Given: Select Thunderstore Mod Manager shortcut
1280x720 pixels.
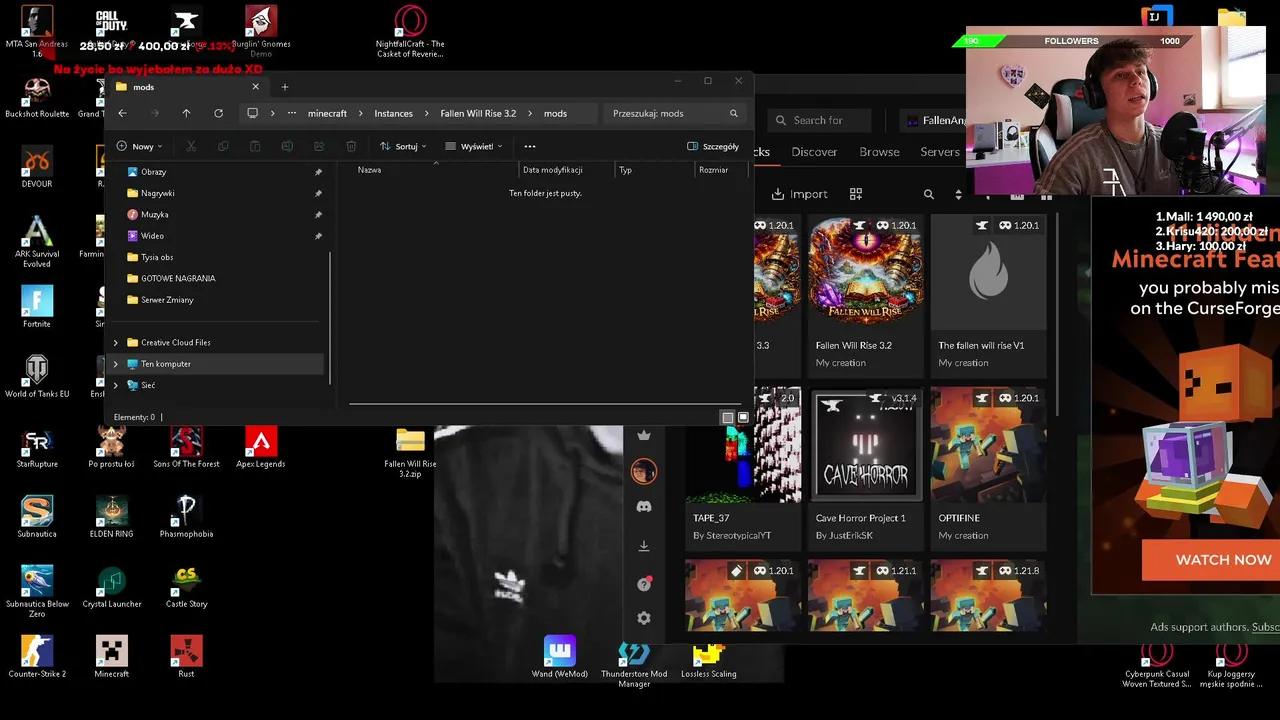Looking at the screenshot, I should [634, 663].
